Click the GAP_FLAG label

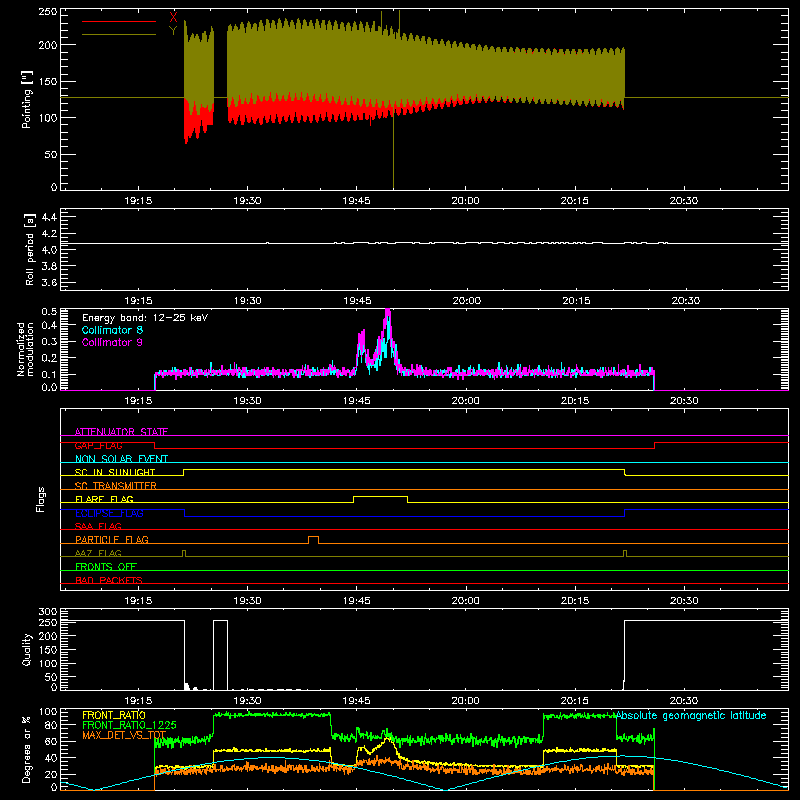tap(98, 445)
